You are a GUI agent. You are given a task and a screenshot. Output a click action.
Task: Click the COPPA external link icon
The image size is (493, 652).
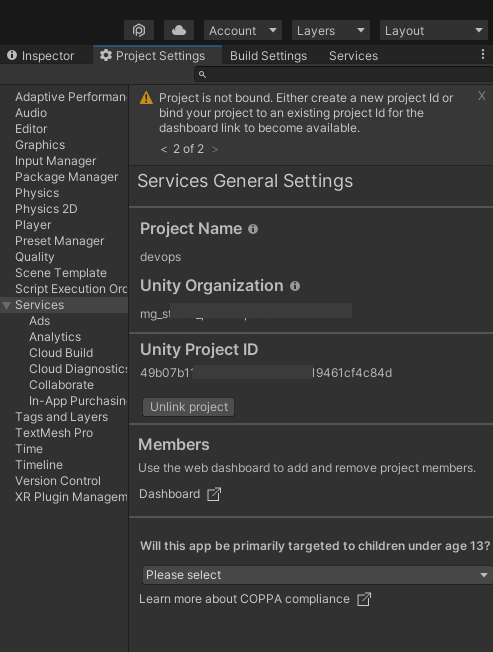pyautogui.click(x=364, y=599)
